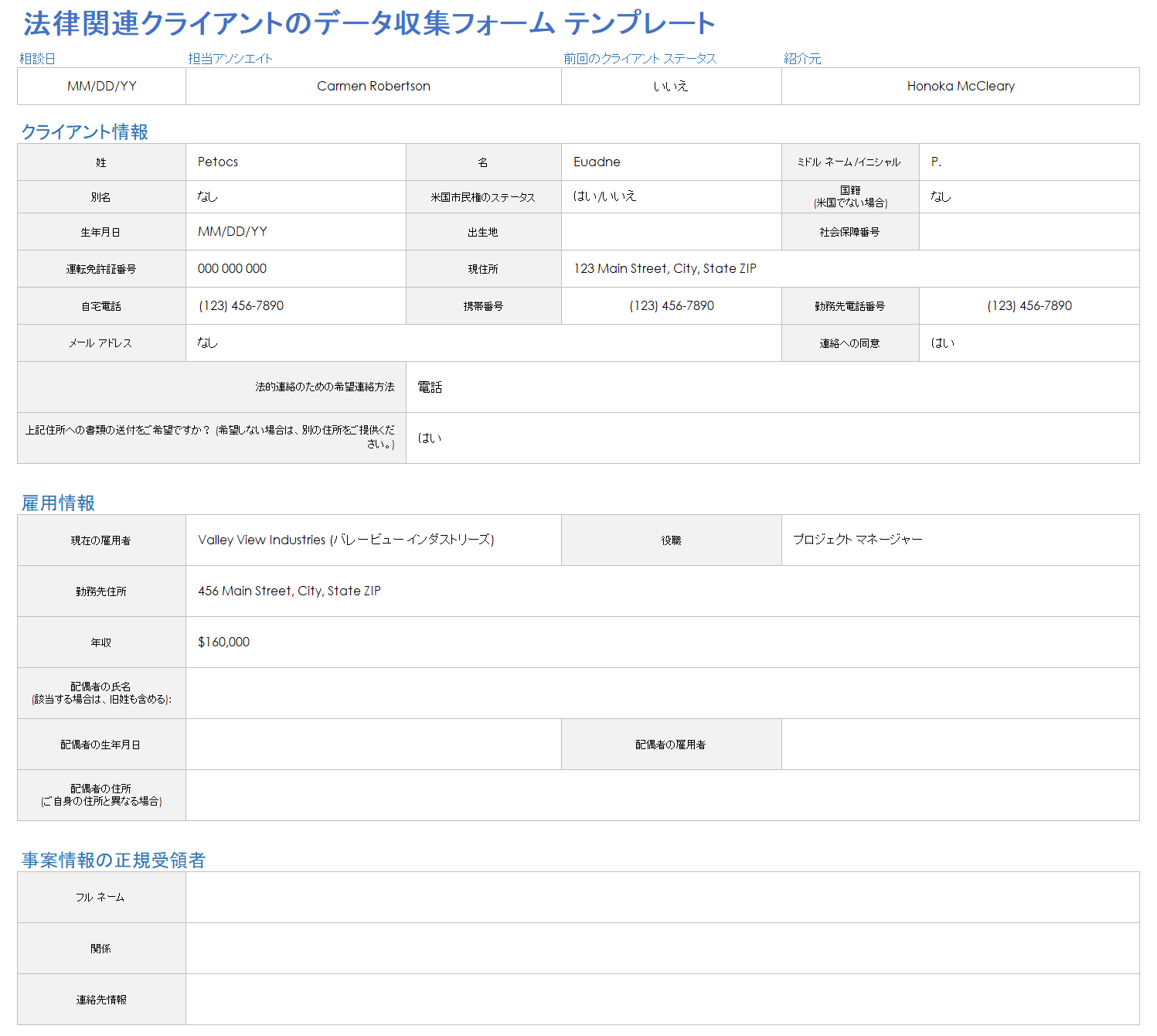Screen dimensions: 1157x1036
Task: Click the 役職 label cell
Action: pyautogui.click(x=671, y=540)
